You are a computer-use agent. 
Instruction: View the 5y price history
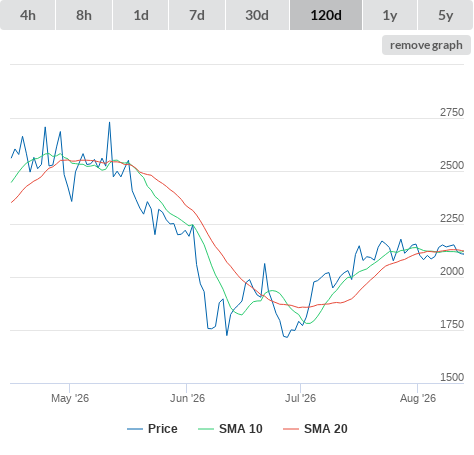pyautogui.click(x=446, y=15)
